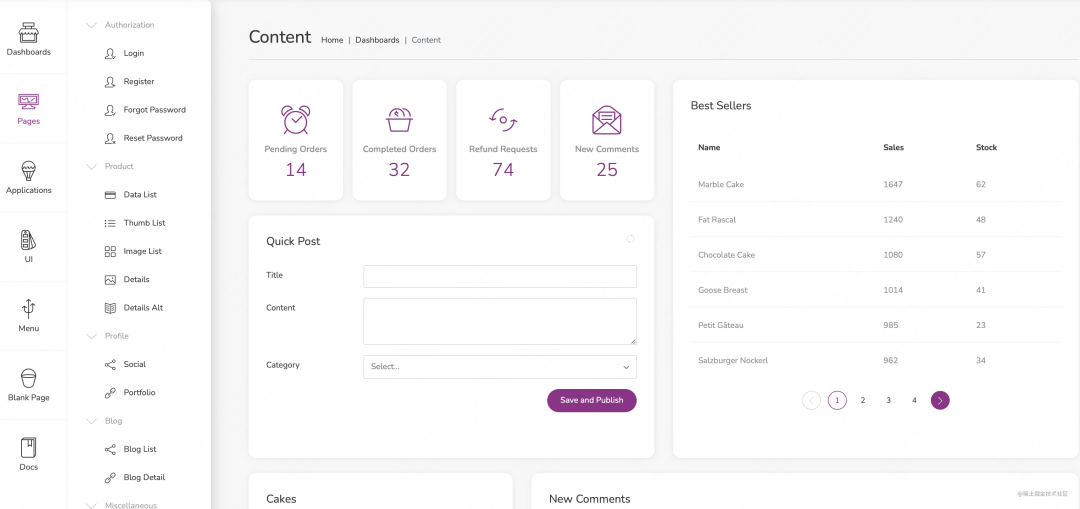Click the book icon beside Details Alt

click(110, 308)
